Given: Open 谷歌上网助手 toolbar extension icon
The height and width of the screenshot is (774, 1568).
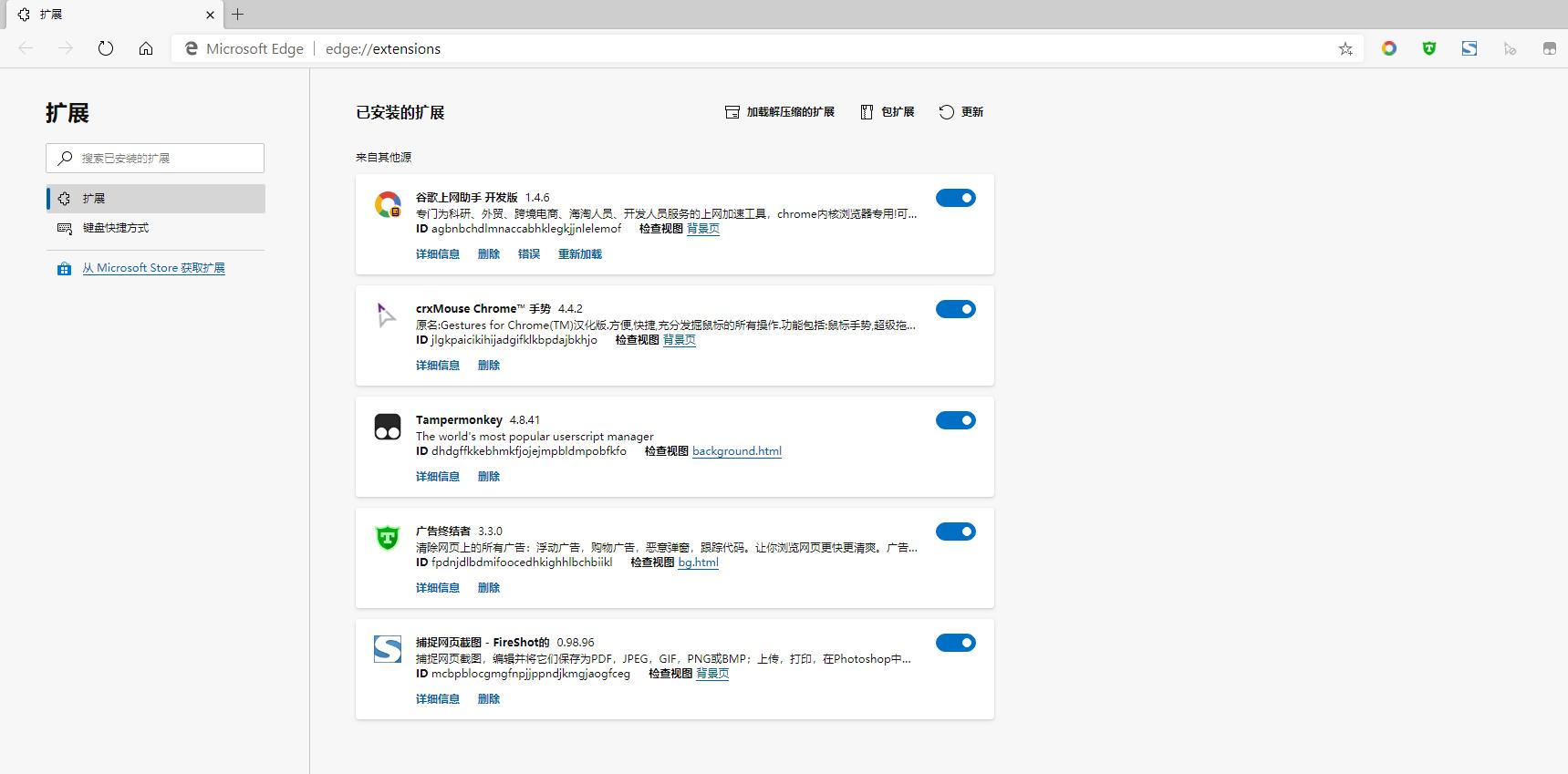Looking at the screenshot, I should 1389,48.
